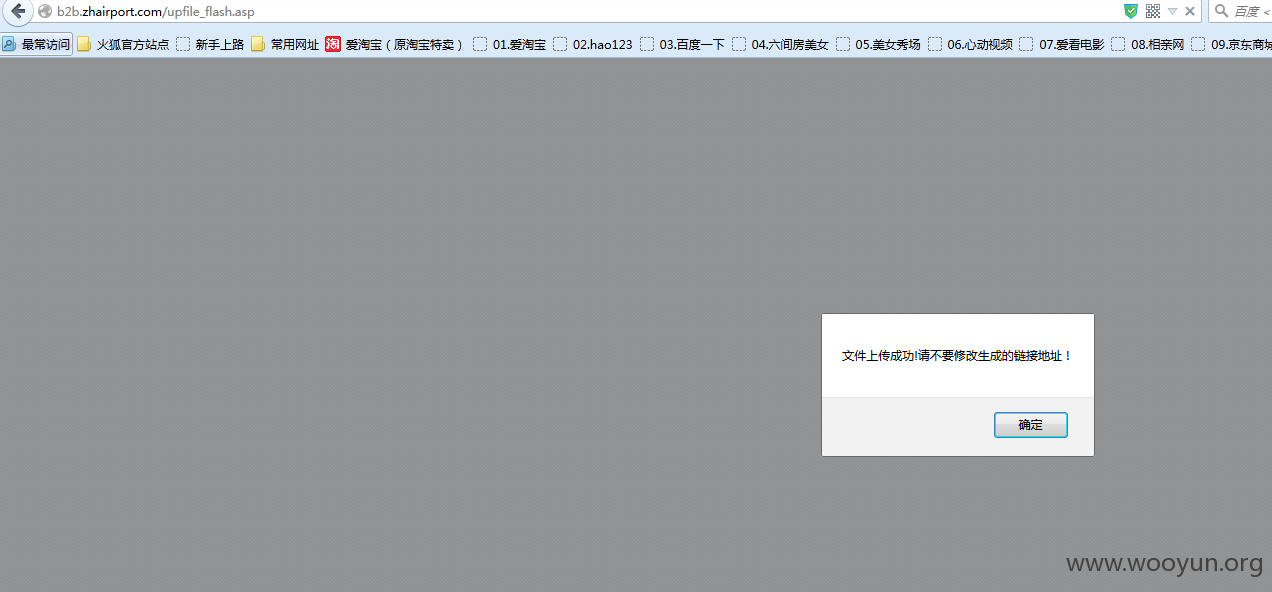Open the 05.美女秀场 bookmark
Image resolution: width=1272 pixels, height=592 pixels.
(878, 44)
